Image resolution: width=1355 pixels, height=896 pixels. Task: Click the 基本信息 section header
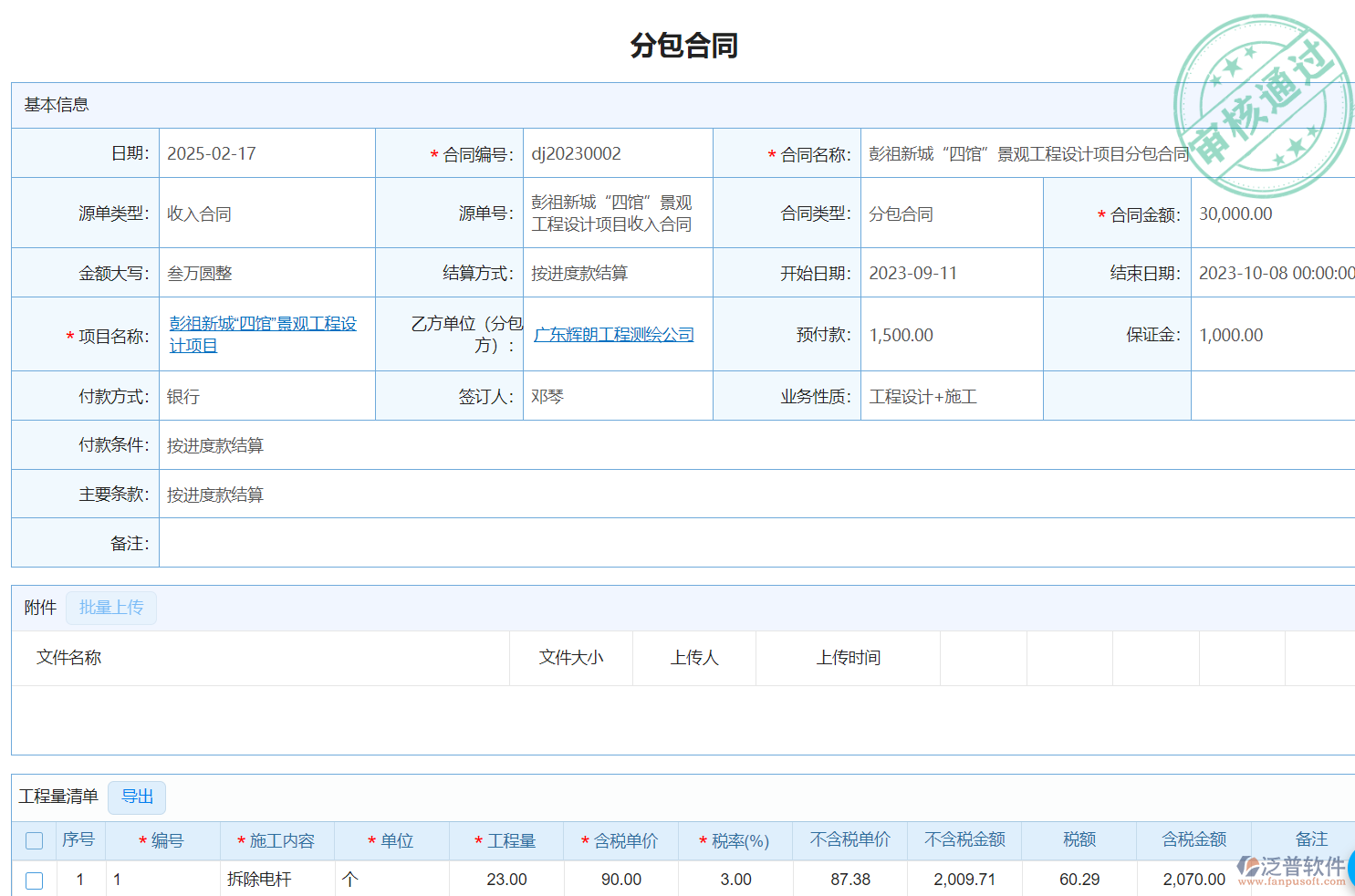[57, 105]
